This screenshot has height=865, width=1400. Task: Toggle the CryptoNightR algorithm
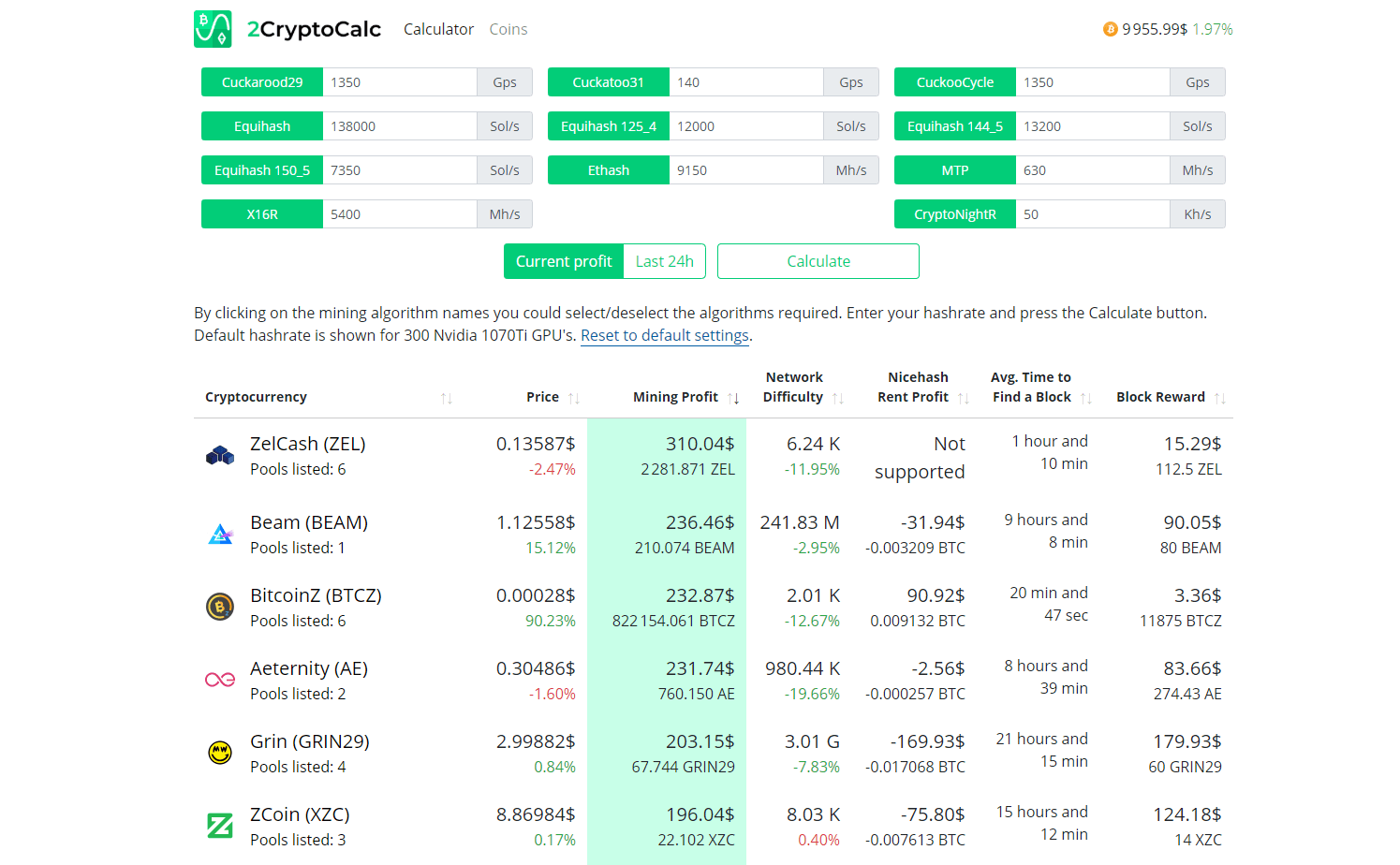pyautogui.click(x=955, y=214)
